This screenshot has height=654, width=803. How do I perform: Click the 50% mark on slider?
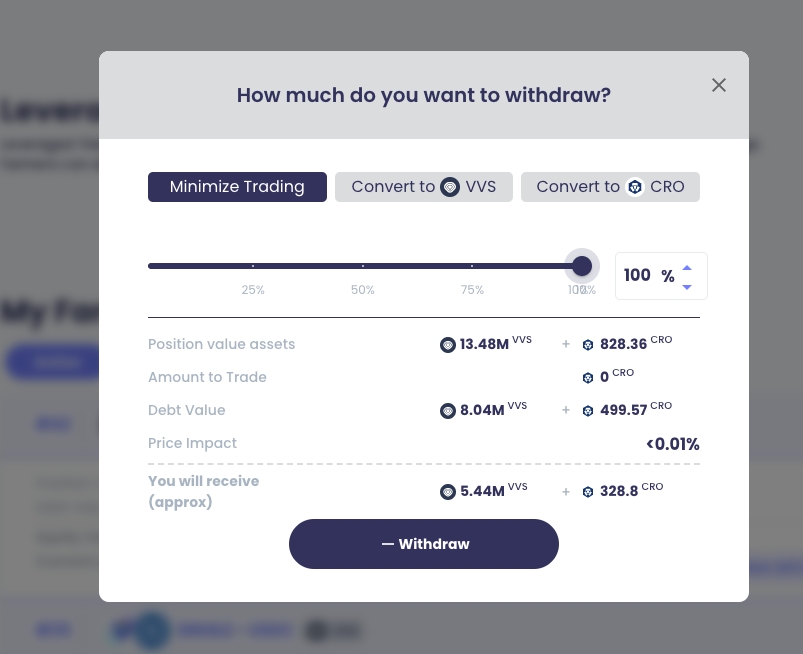(x=362, y=266)
